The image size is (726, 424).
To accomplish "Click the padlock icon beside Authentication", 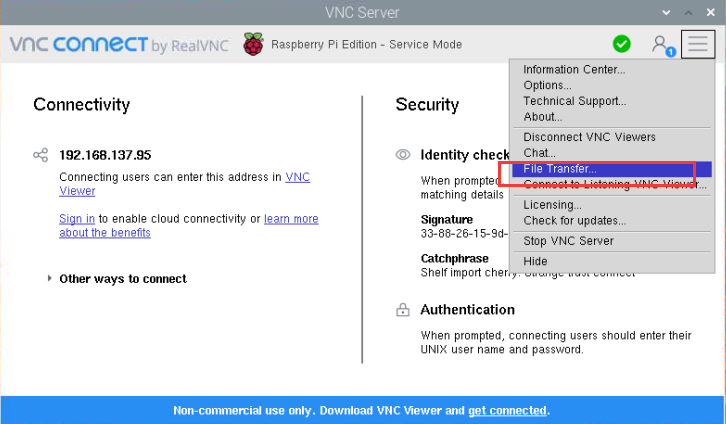I will click(403, 310).
